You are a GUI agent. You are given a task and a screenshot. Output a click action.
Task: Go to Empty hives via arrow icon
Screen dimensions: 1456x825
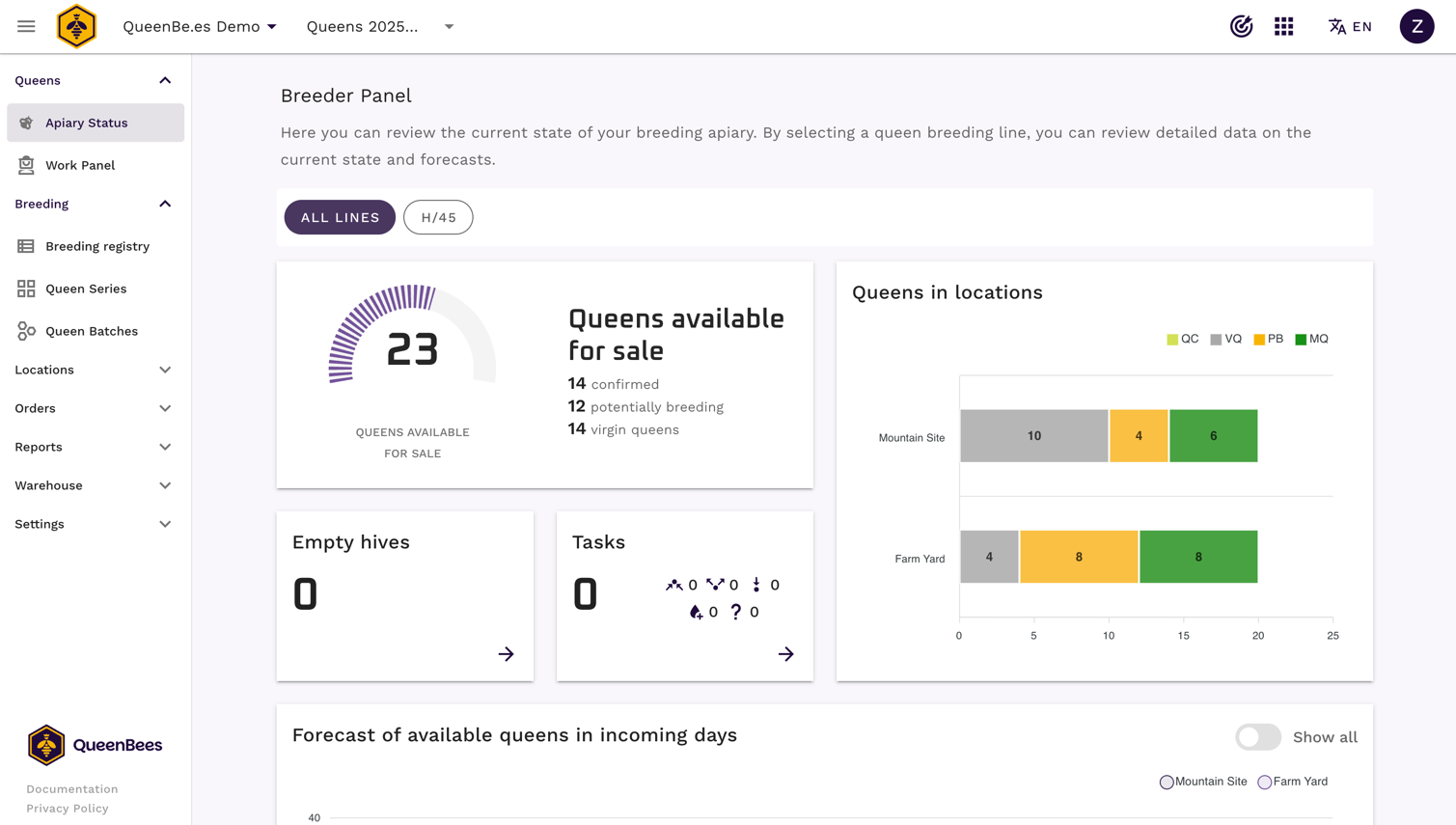click(506, 654)
